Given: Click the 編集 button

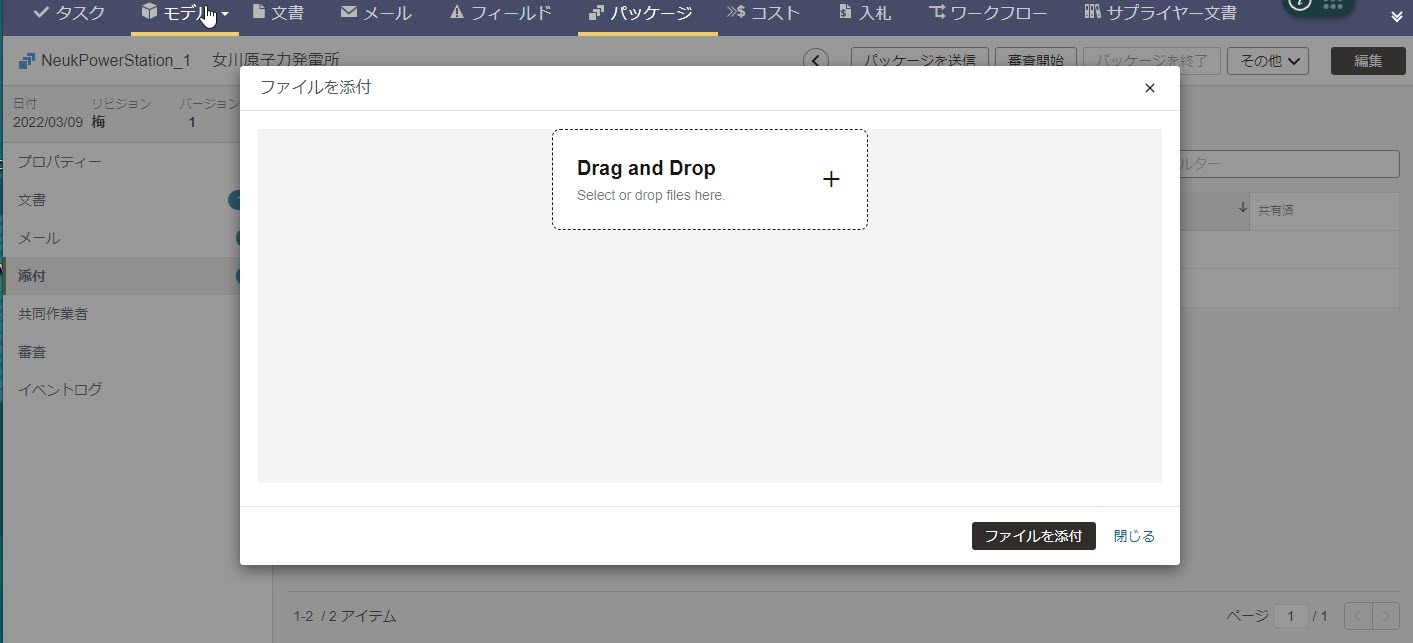Looking at the screenshot, I should (x=1367, y=61).
